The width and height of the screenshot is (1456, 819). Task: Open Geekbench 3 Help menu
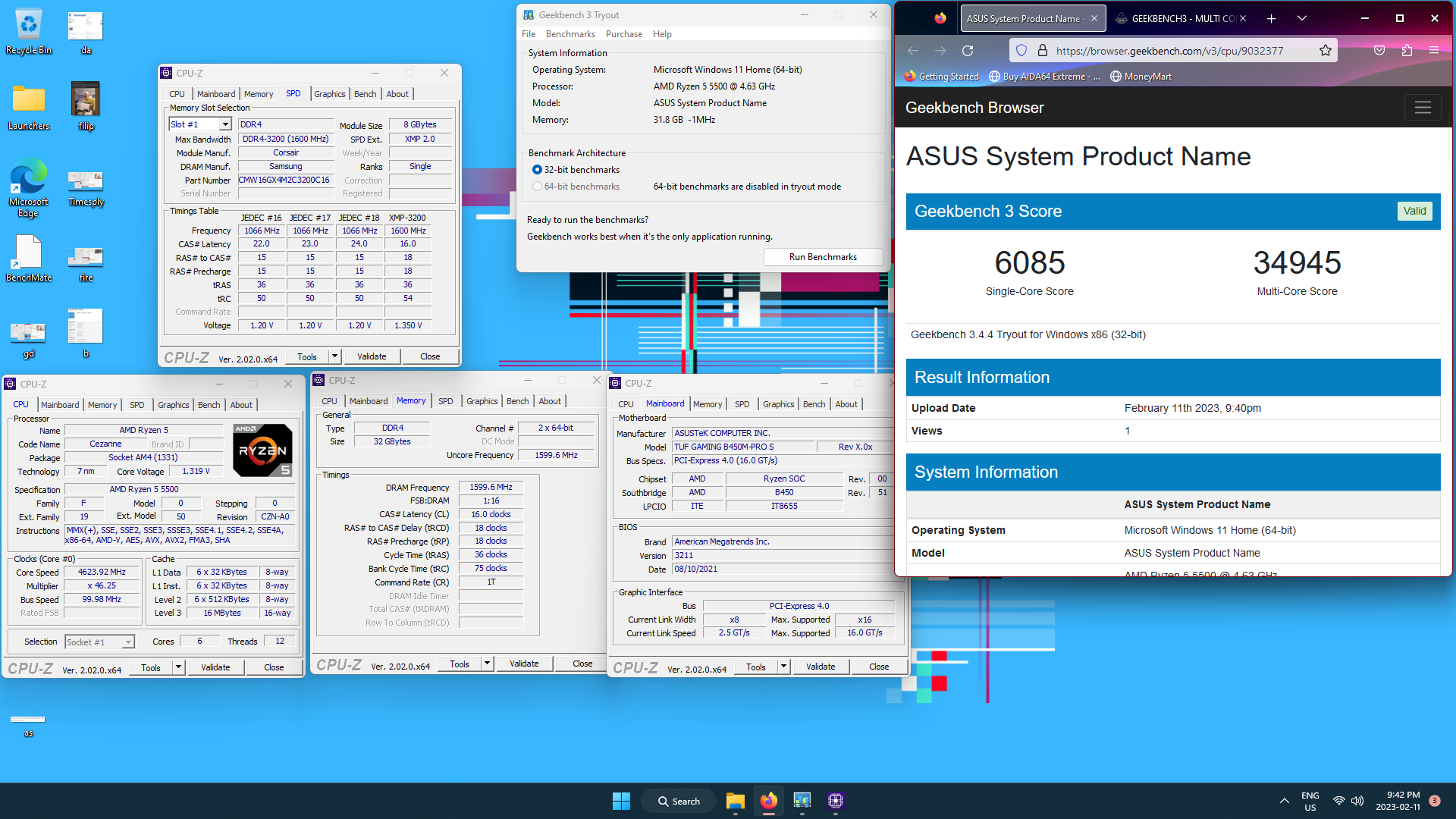click(x=662, y=34)
